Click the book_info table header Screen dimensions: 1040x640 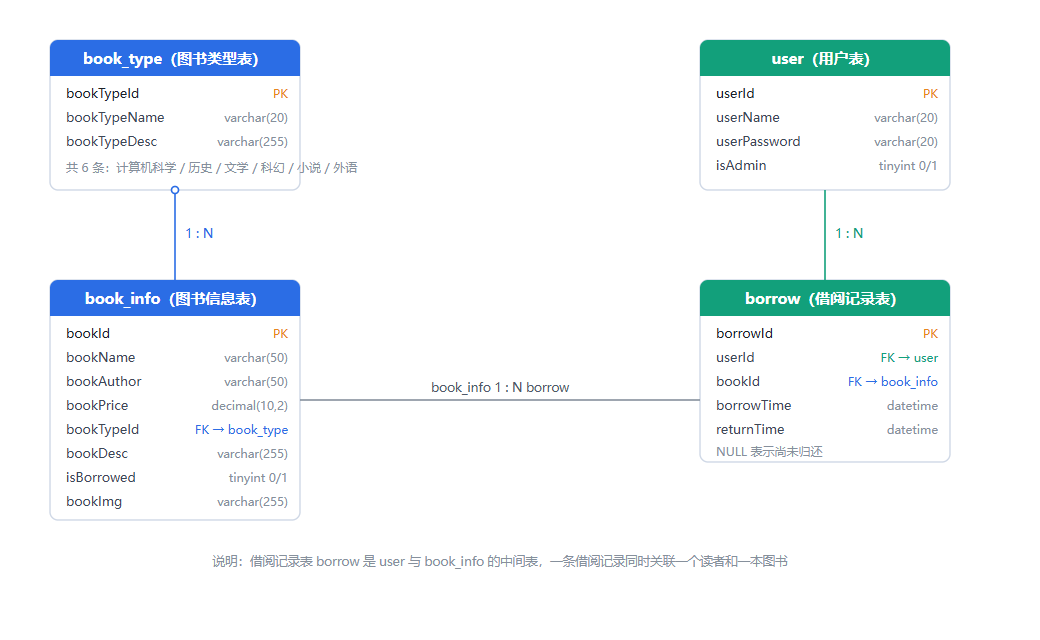point(174,298)
